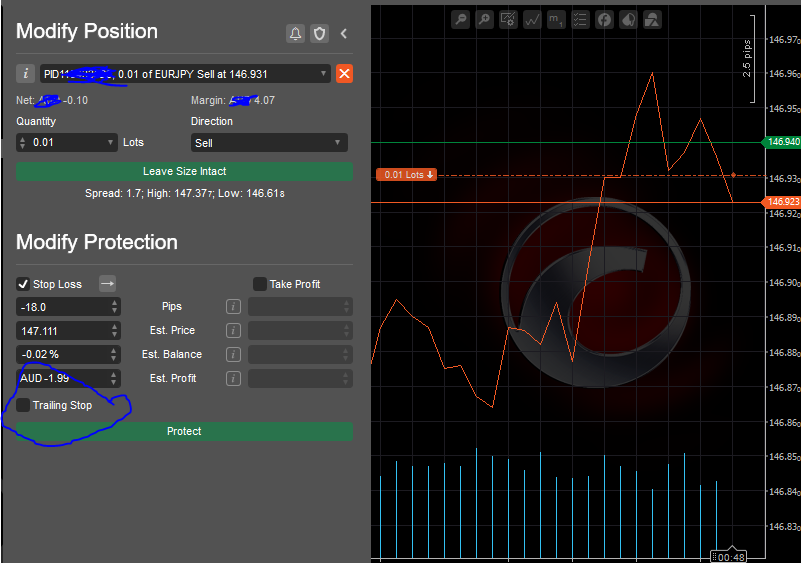Close the position with the orange X button
Viewport: 801px width, 563px height.
coord(344,74)
